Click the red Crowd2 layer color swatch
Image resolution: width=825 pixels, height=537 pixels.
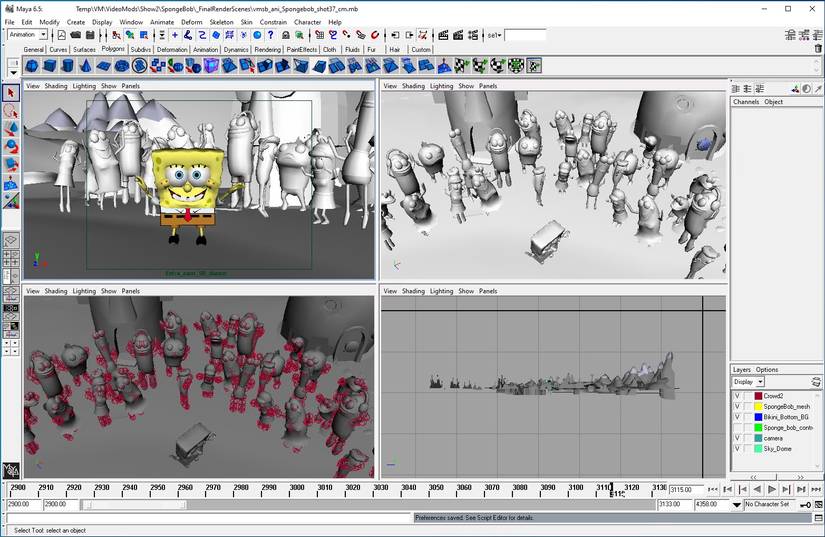[758, 396]
